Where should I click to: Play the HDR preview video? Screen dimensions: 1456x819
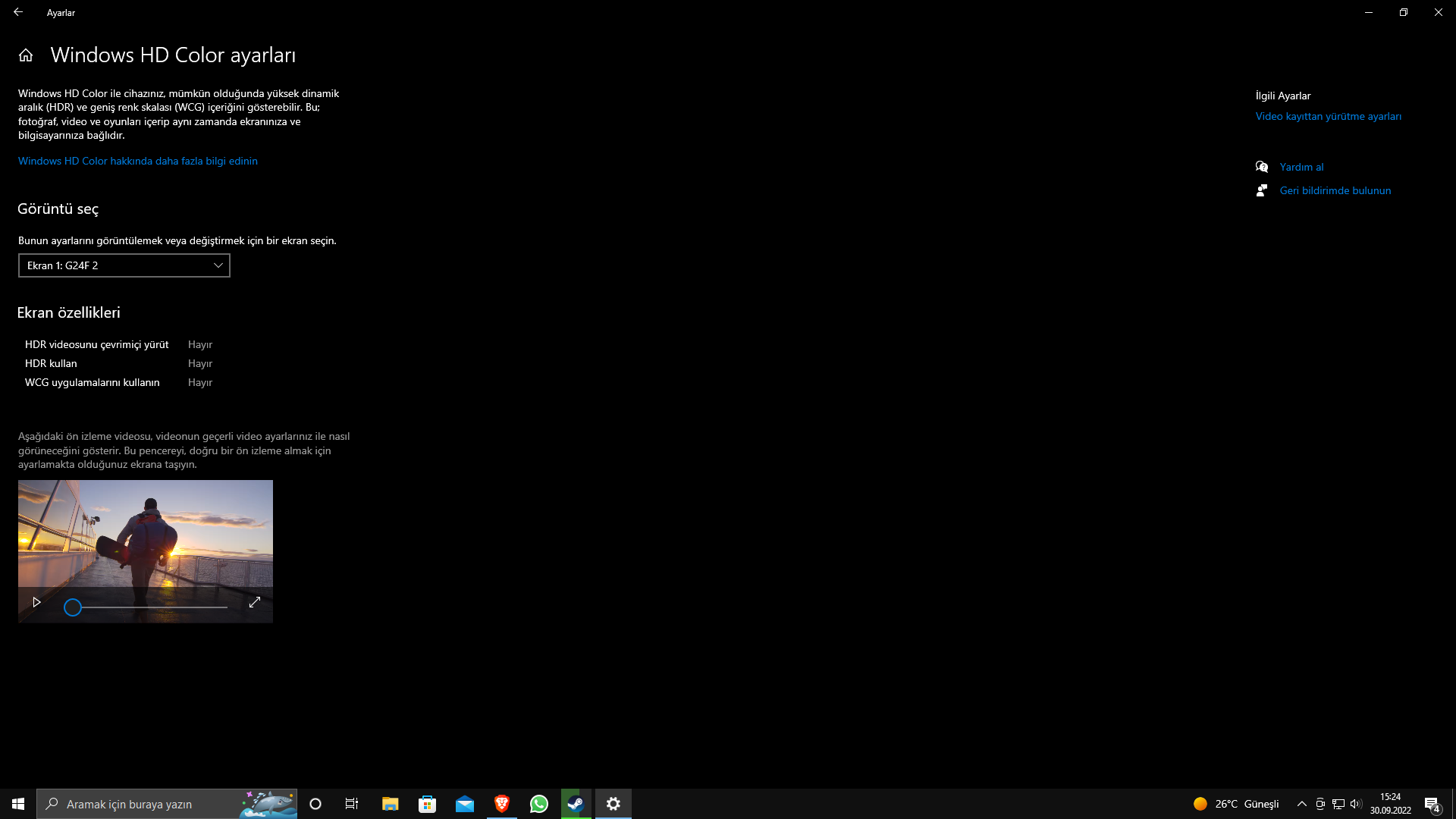click(36, 602)
